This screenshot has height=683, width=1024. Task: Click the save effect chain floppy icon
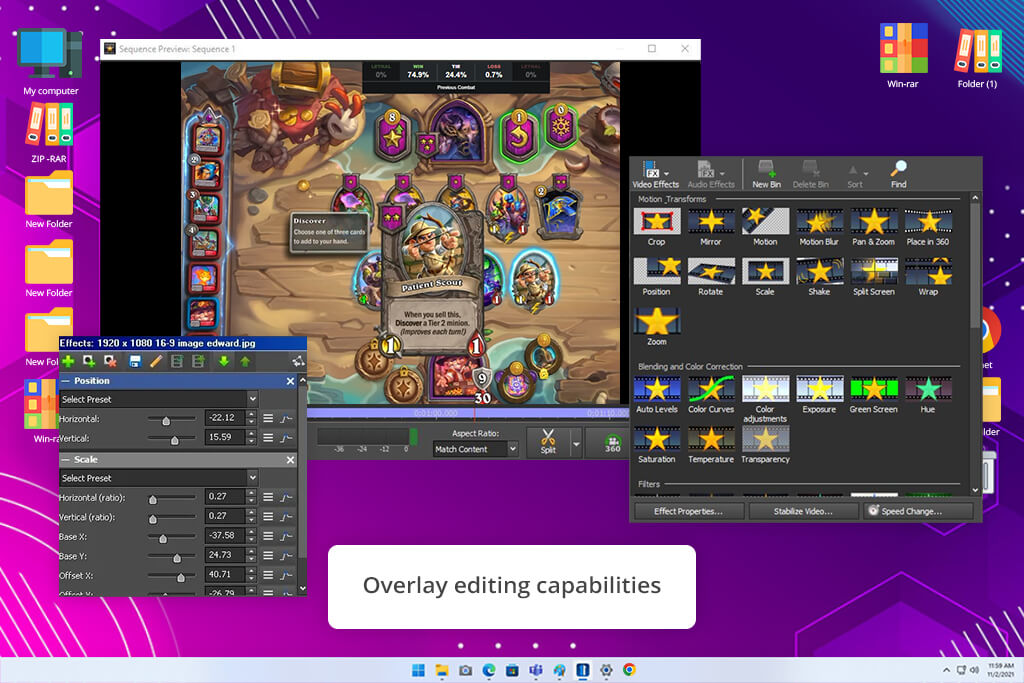tap(135, 361)
